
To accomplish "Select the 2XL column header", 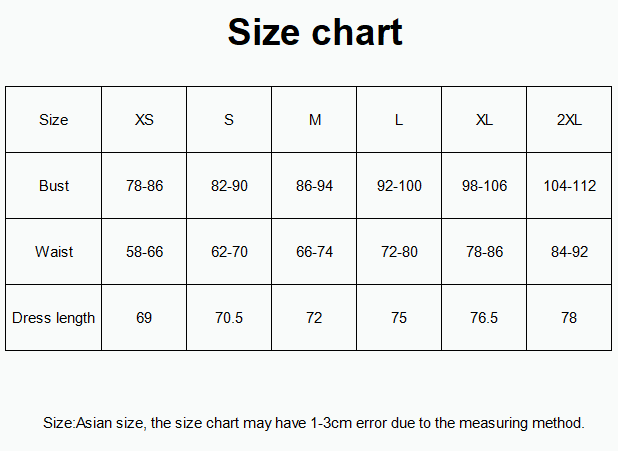I will 569,120.
